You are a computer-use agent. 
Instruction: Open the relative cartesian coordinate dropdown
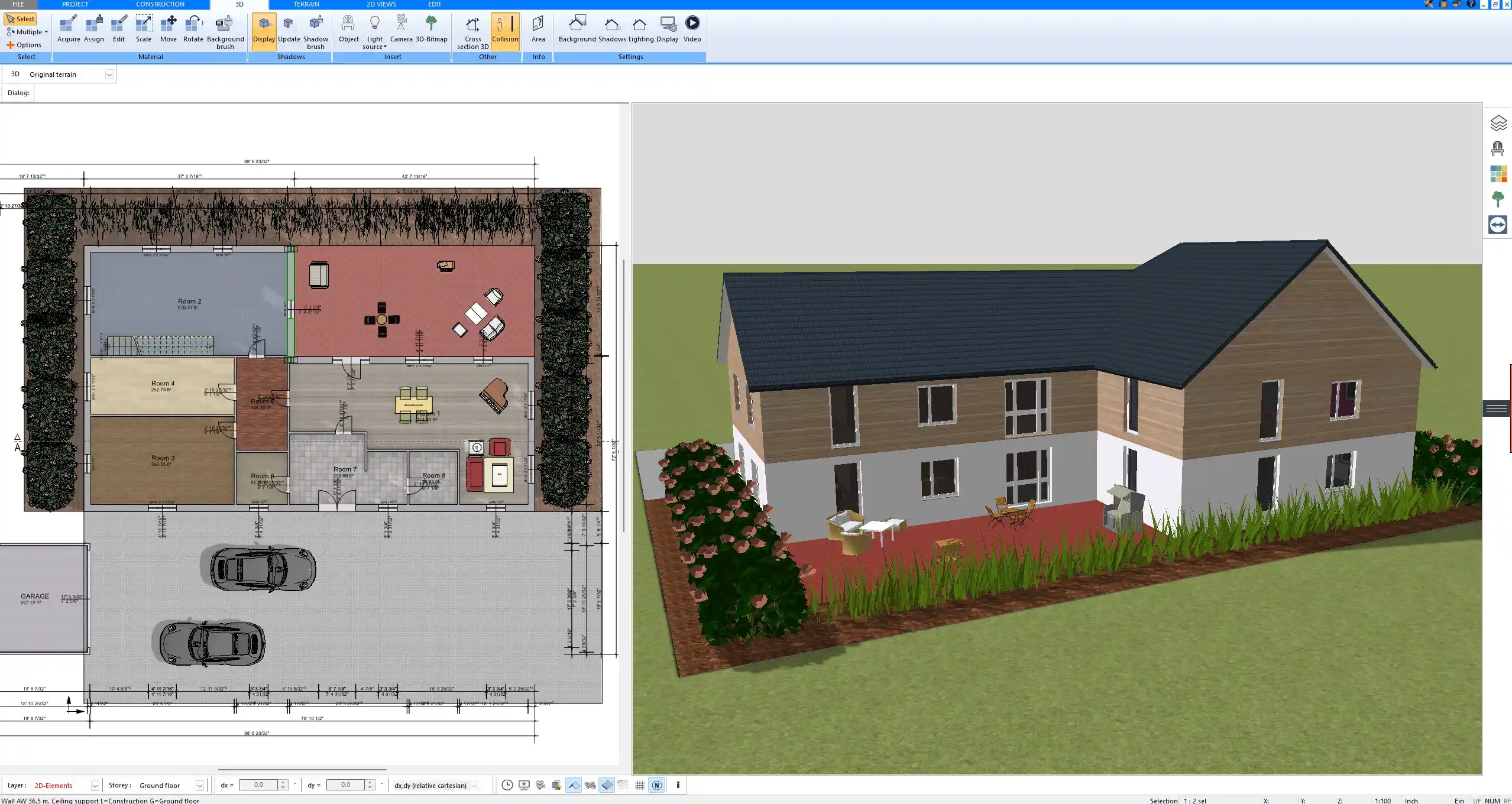pyautogui.click(x=474, y=786)
